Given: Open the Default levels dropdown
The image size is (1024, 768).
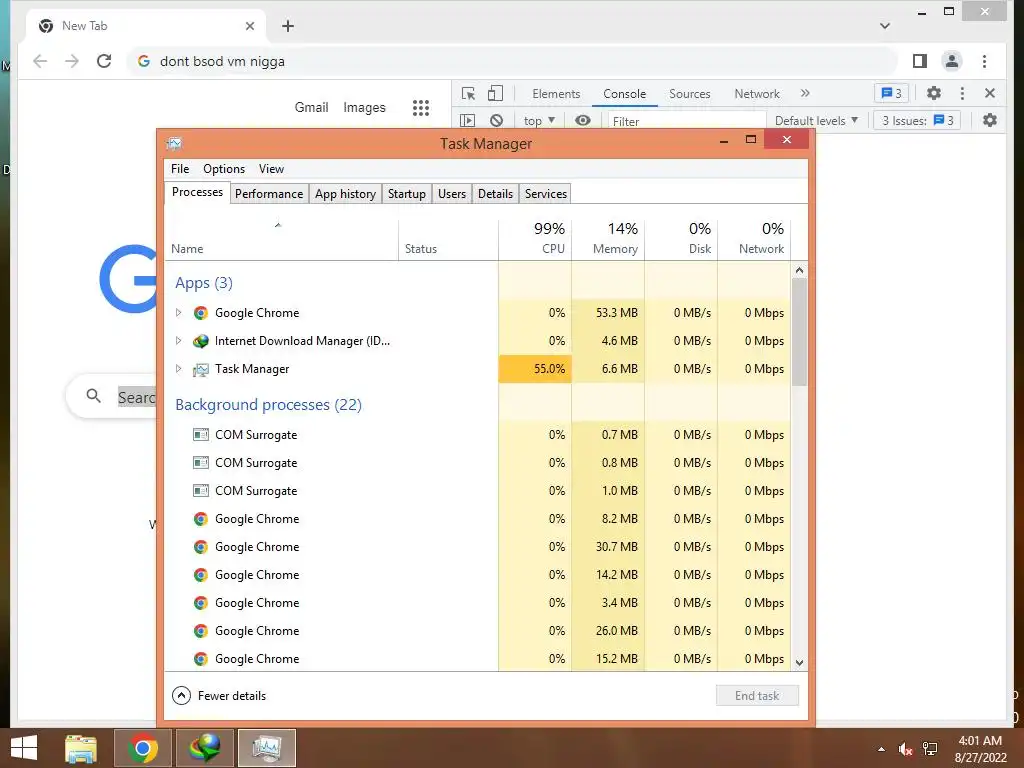Looking at the screenshot, I should pyautogui.click(x=816, y=121).
